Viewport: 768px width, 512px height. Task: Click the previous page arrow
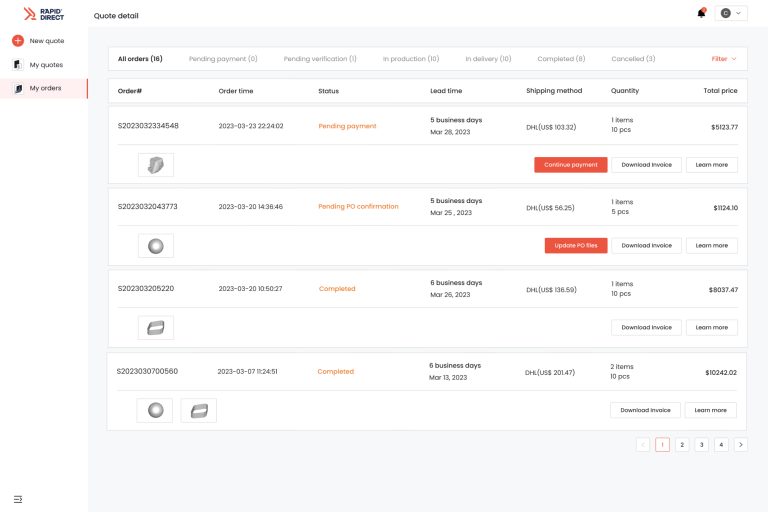click(643, 445)
